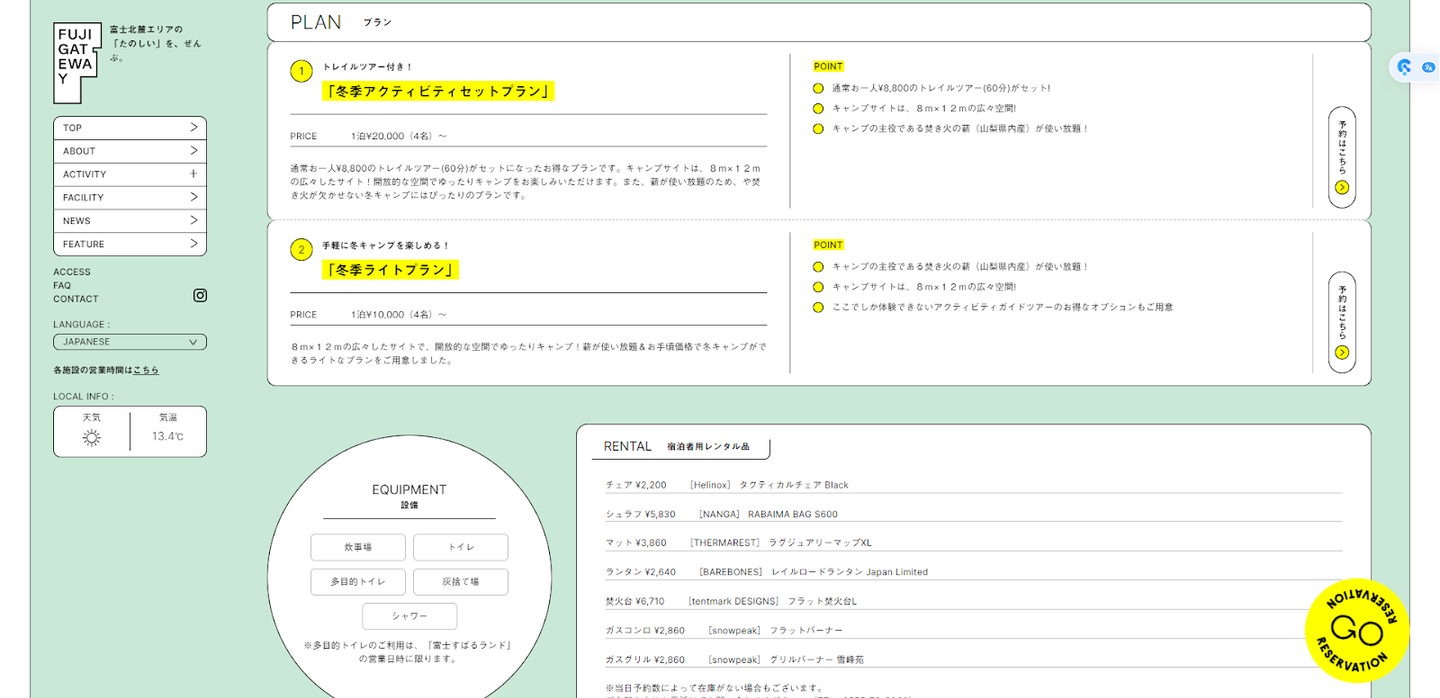
Task: Click the EQUIPMENT 設備 heading
Action: click(409, 496)
